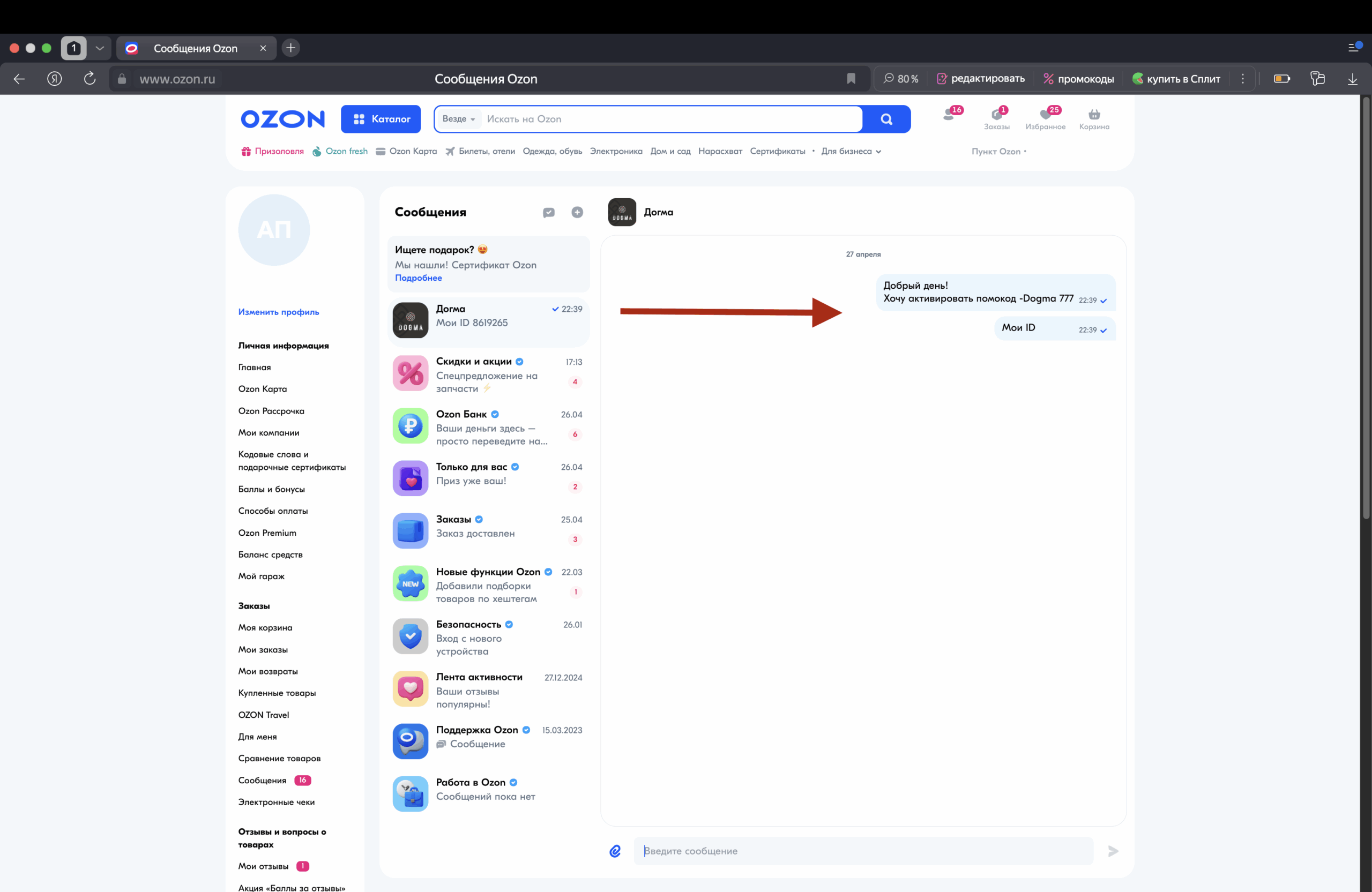This screenshot has width=1372, height=892.
Task: Open Мои отзывы in sidebar
Action: (x=273, y=867)
